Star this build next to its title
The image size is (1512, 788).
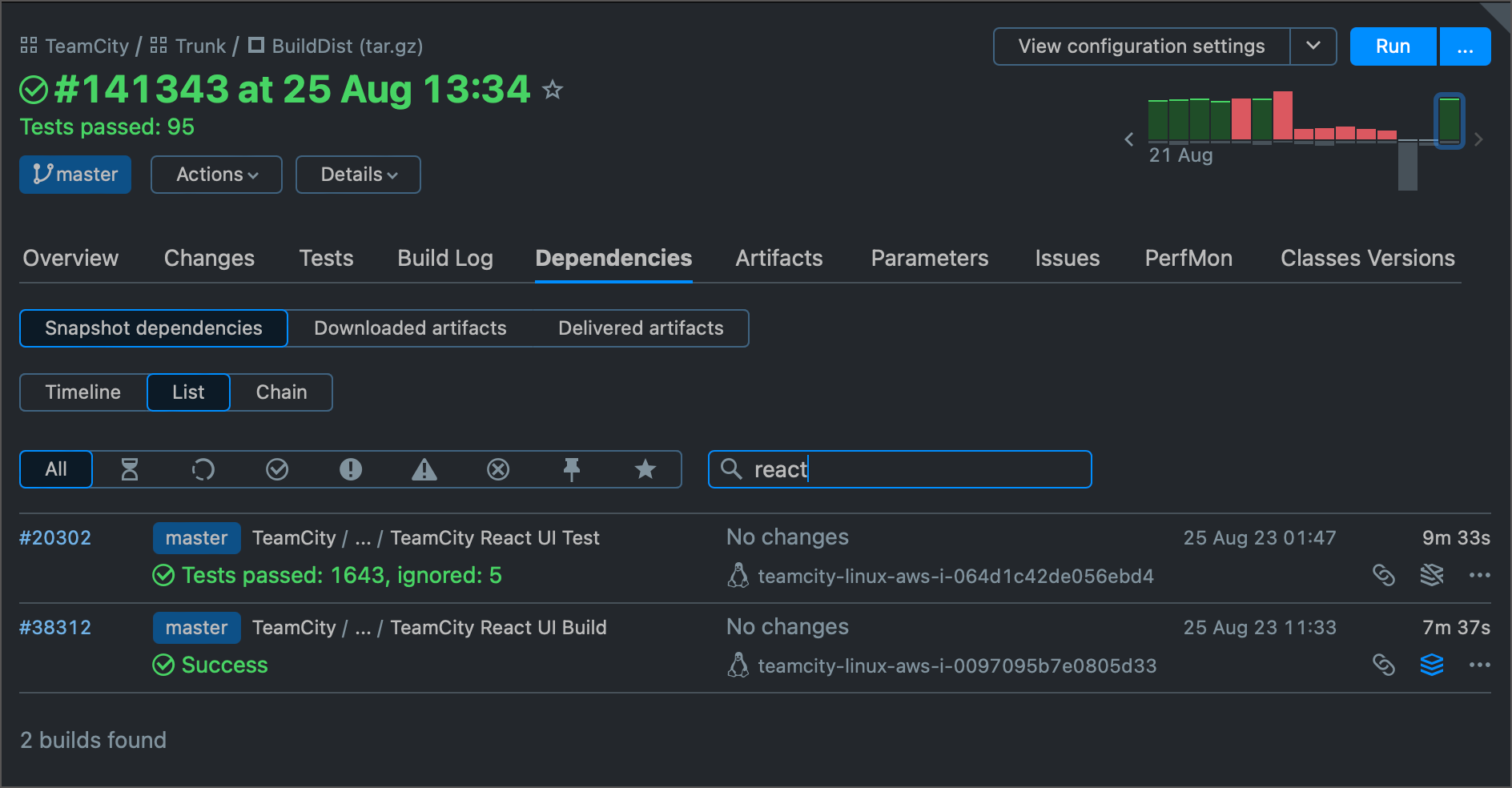pyautogui.click(x=553, y=90)
